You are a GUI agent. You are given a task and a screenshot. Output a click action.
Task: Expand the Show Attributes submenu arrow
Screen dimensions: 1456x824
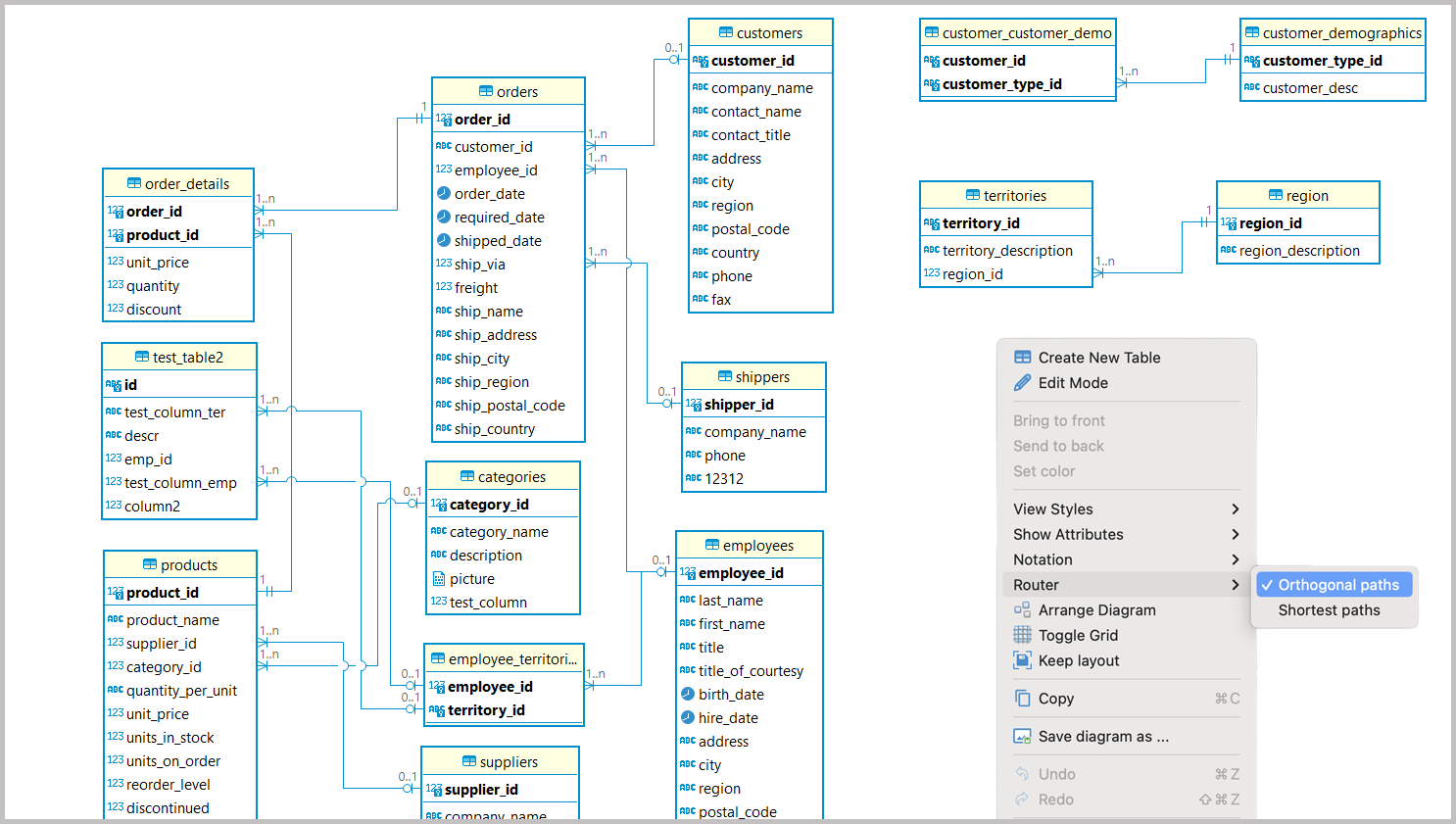[1235, 535]
